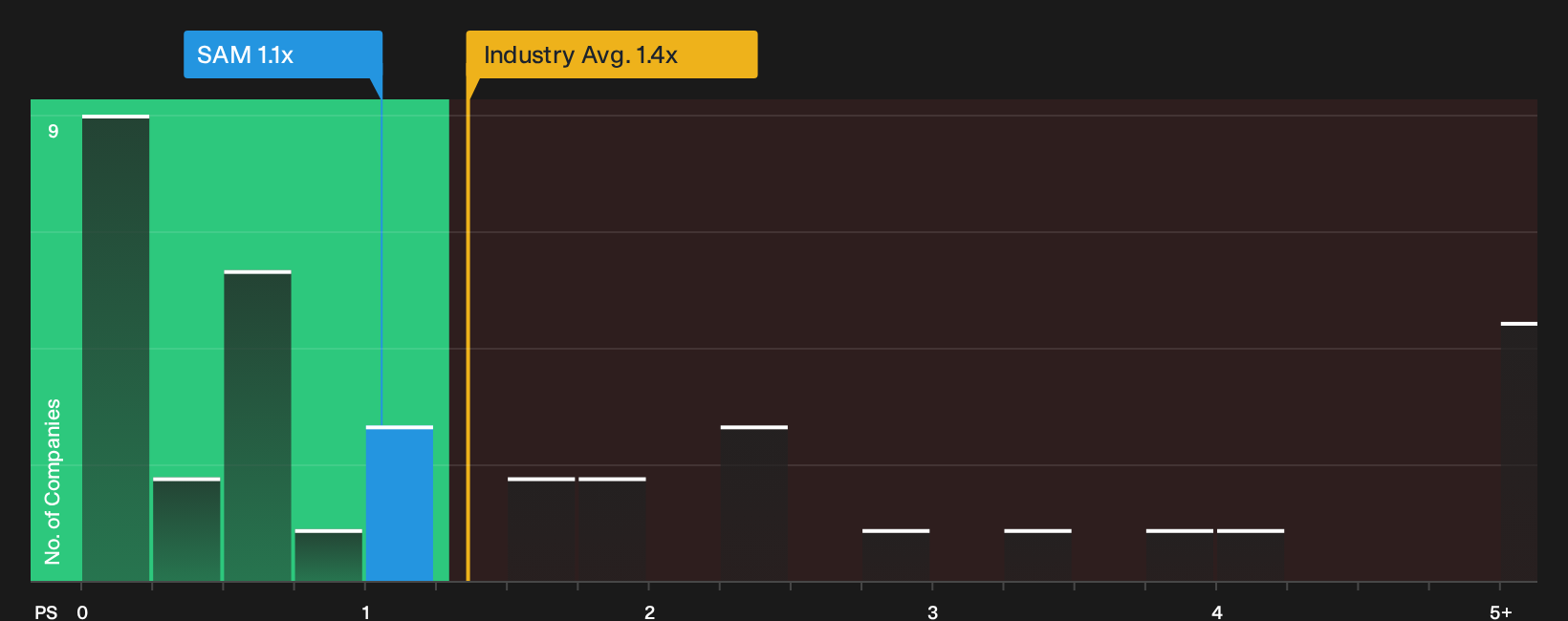Click the x-axis tick label '3'
Screen dimensions: 1568x621
coord(932,612)
